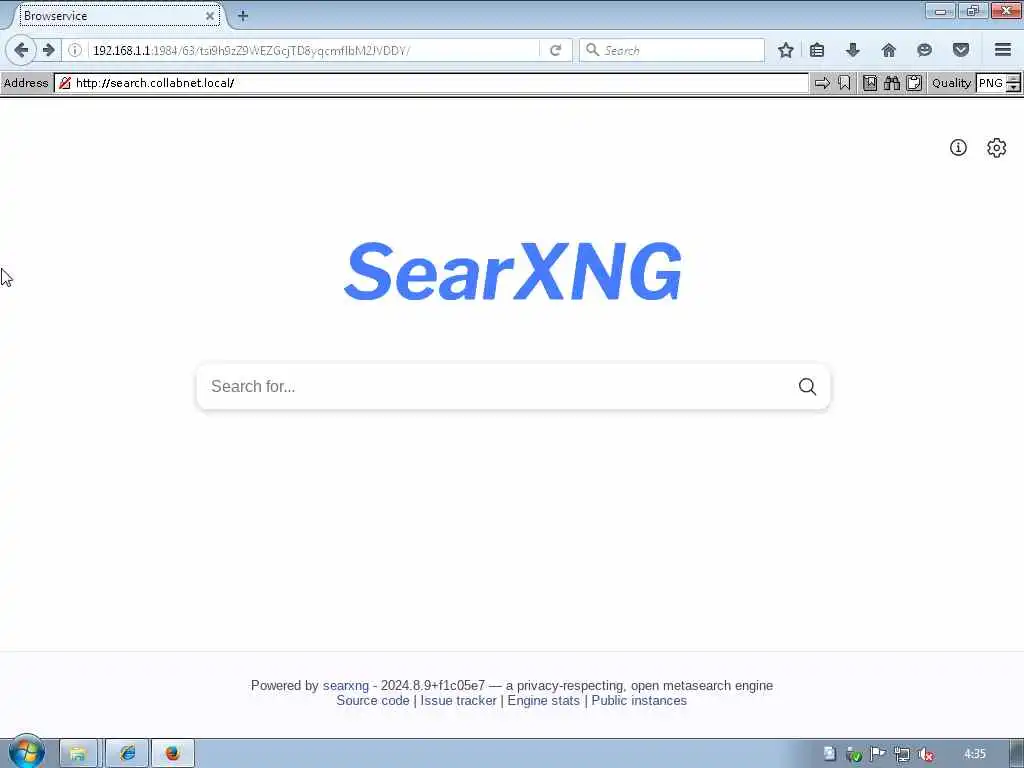Image resolution: width=1024 pixels, height=768 pixels.
Task: Click the Quality label
Action: 951,83
